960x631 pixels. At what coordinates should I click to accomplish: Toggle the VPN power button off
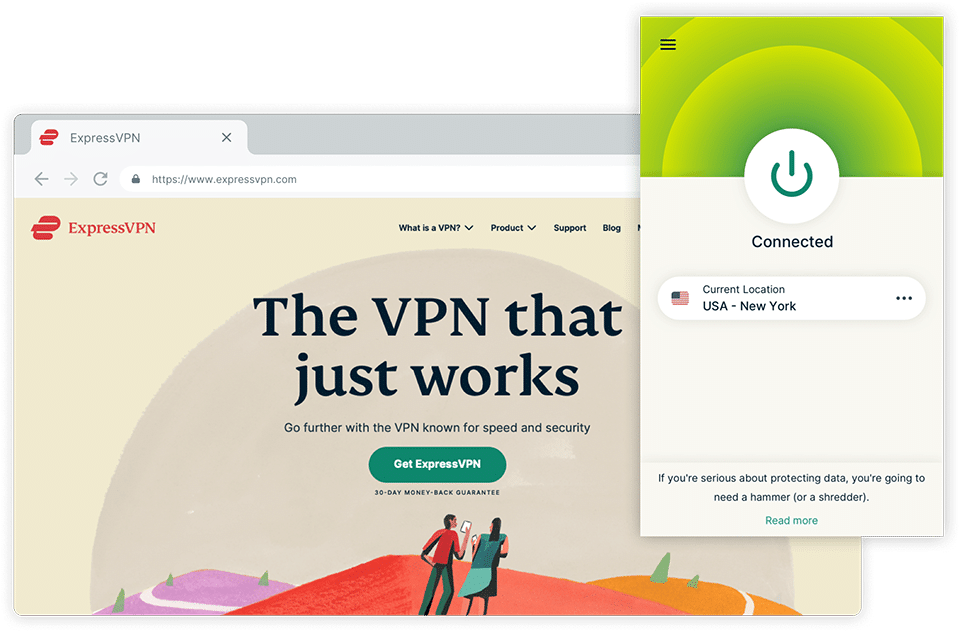[791, 175]
